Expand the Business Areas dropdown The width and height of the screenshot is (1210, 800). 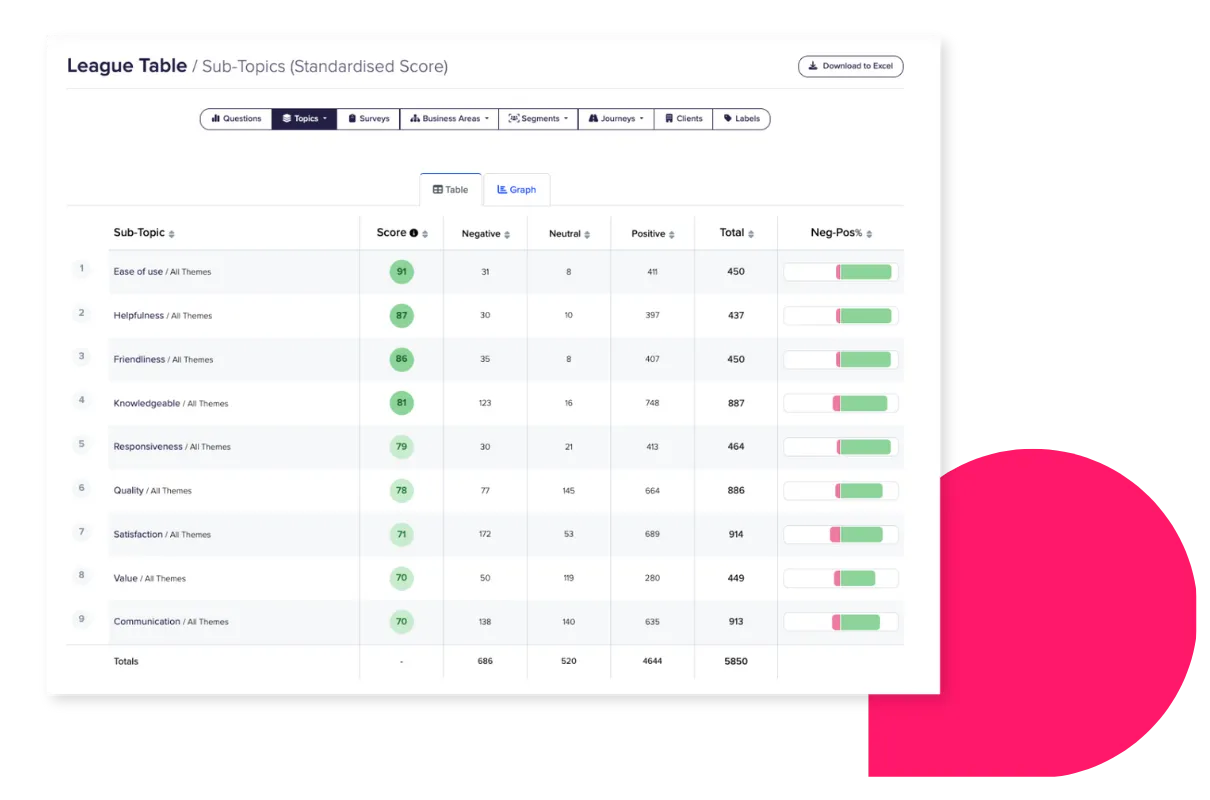tap(489, 119)
